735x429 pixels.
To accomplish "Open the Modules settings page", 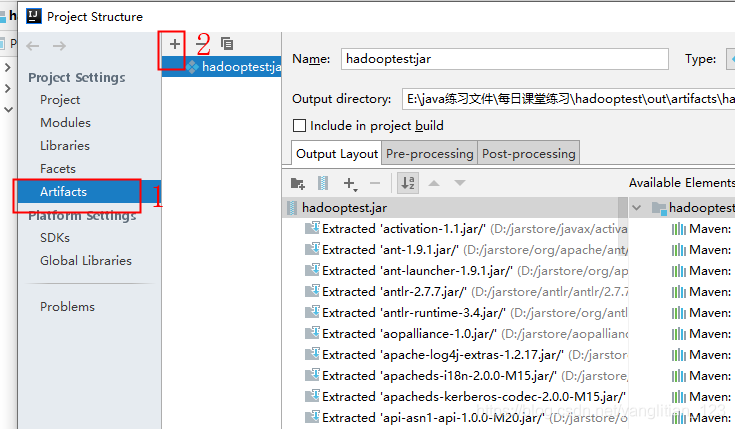I will (x=65, y=123).
